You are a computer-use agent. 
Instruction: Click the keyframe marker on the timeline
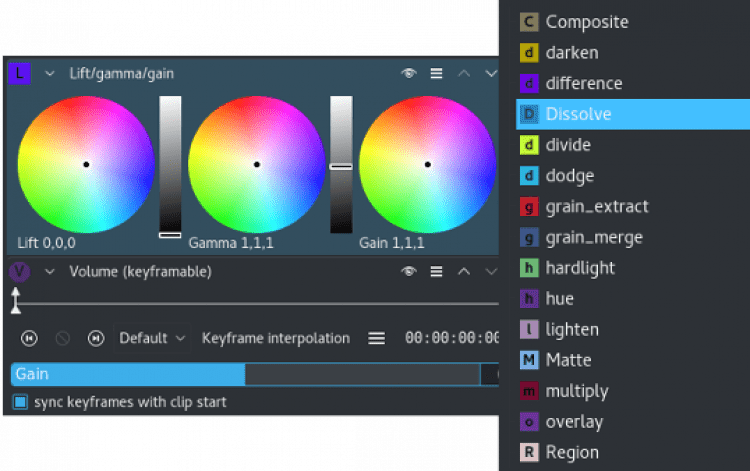point(15,300)
